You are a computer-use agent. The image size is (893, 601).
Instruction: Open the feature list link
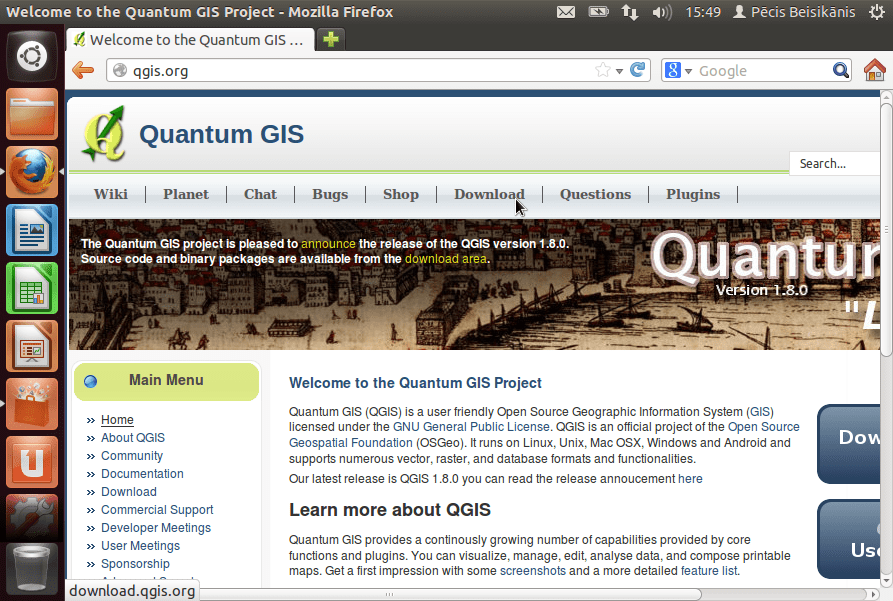click(x=709, y=571)
